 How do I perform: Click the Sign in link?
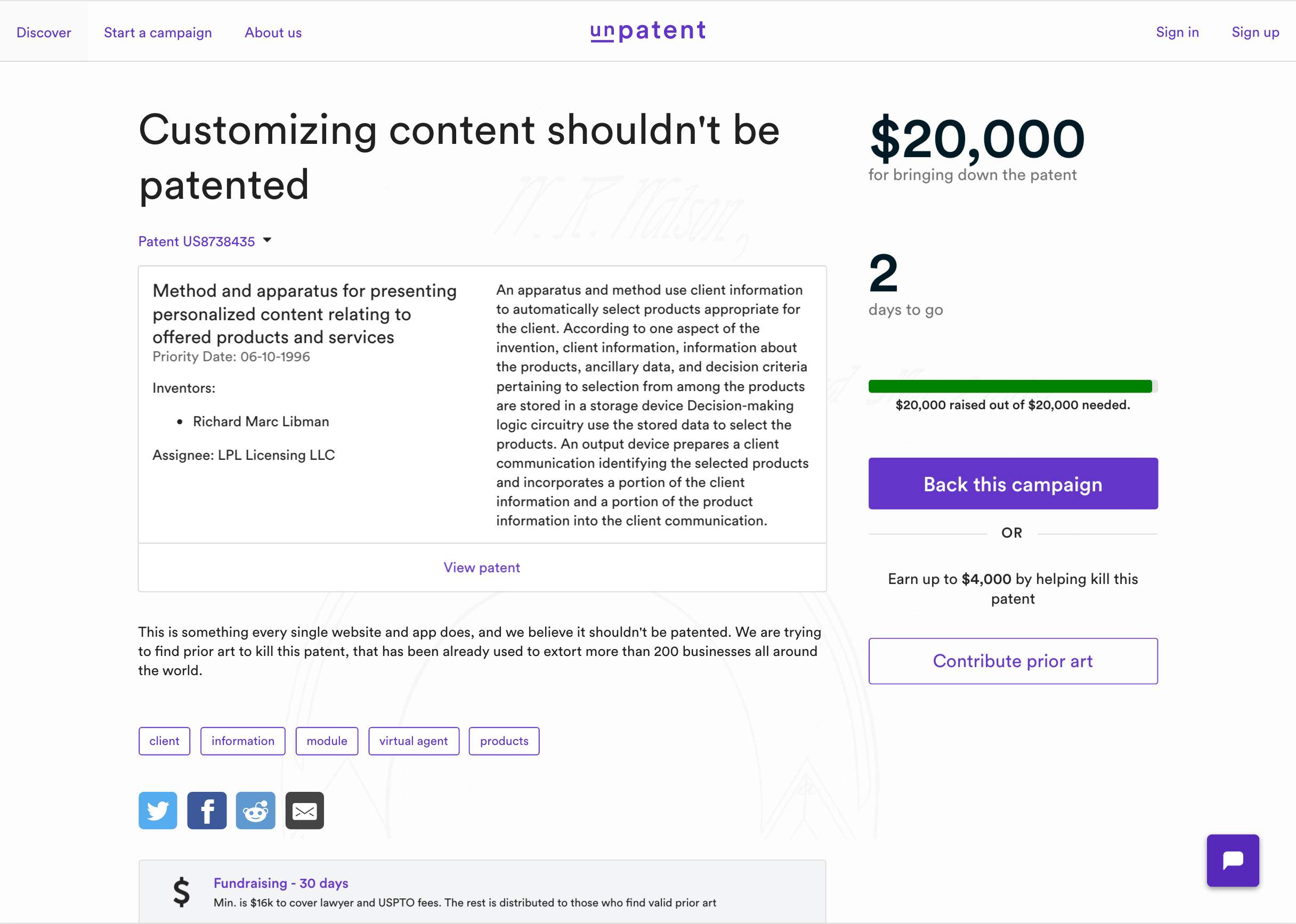click(1177, 32)
